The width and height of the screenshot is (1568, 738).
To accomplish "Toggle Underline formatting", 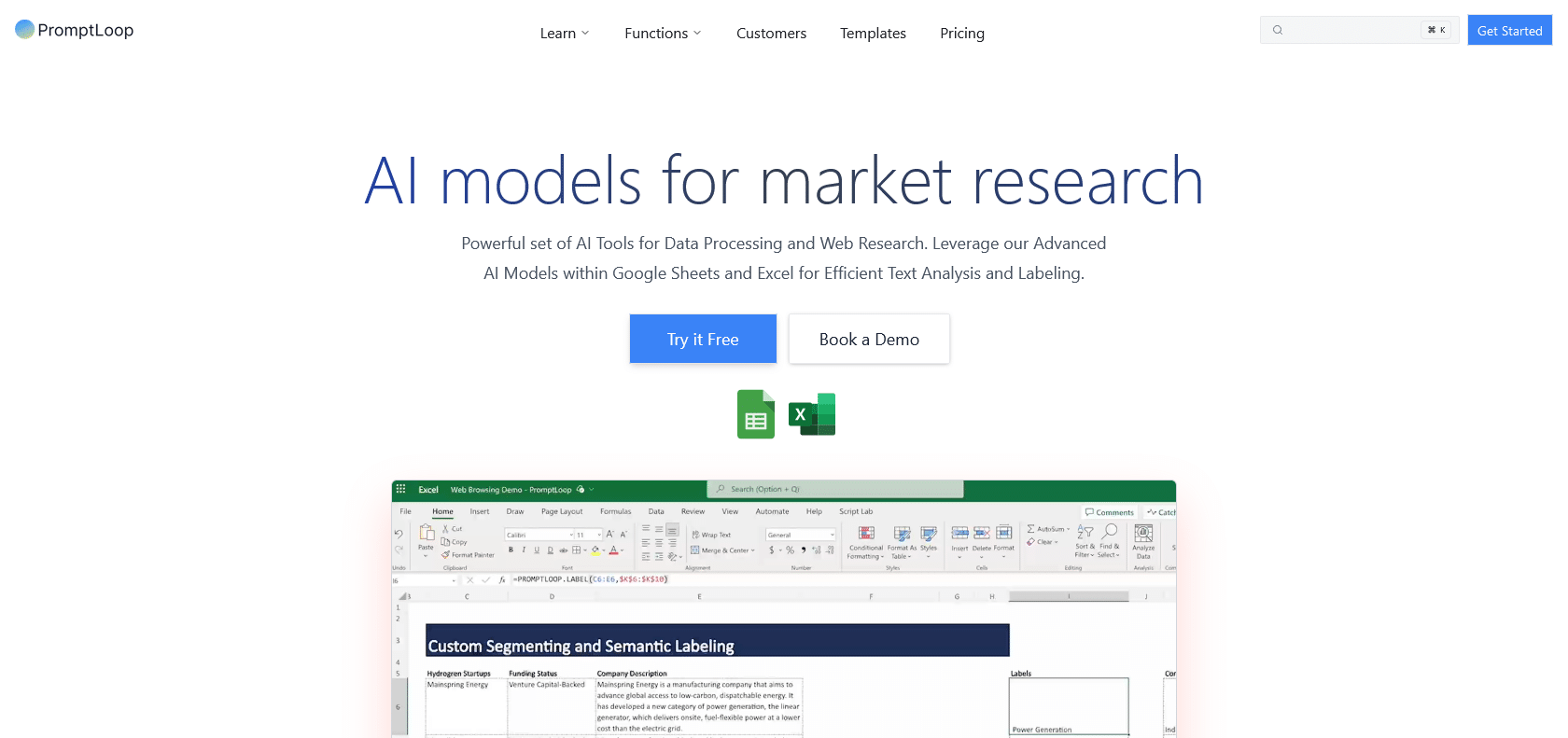I will [x=537, y=550].
